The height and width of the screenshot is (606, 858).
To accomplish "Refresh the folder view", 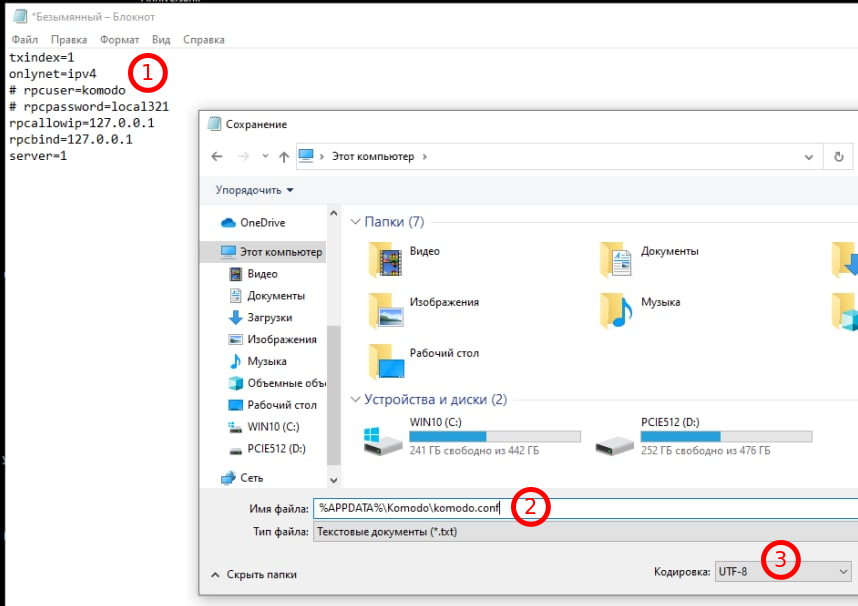I will point(838,157).
